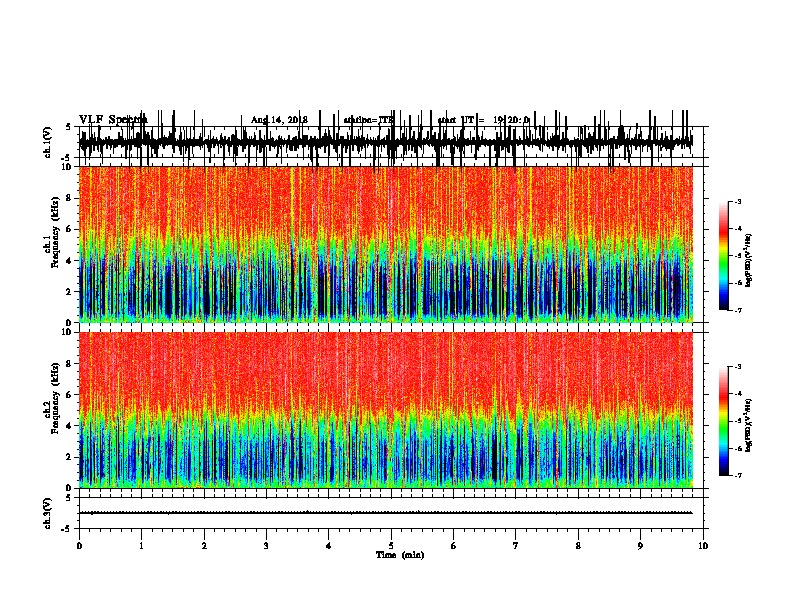This screenshot has height=612, width=792.
Task: Click time axis tick label "9"
Action: click(640, 546)
